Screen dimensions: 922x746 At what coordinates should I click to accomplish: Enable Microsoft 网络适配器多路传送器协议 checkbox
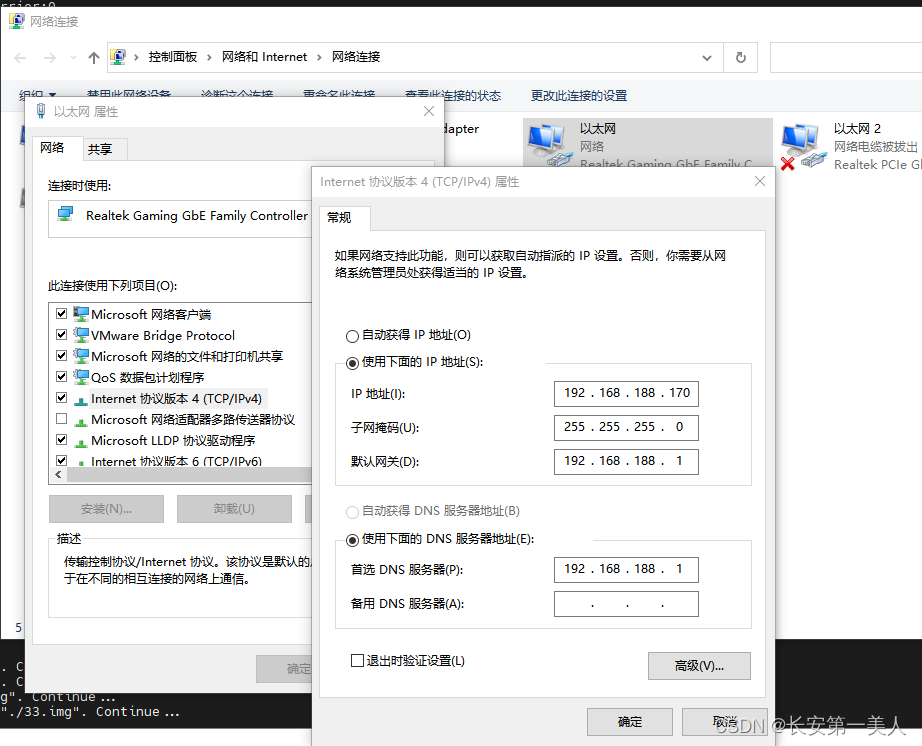click(61, 419)
